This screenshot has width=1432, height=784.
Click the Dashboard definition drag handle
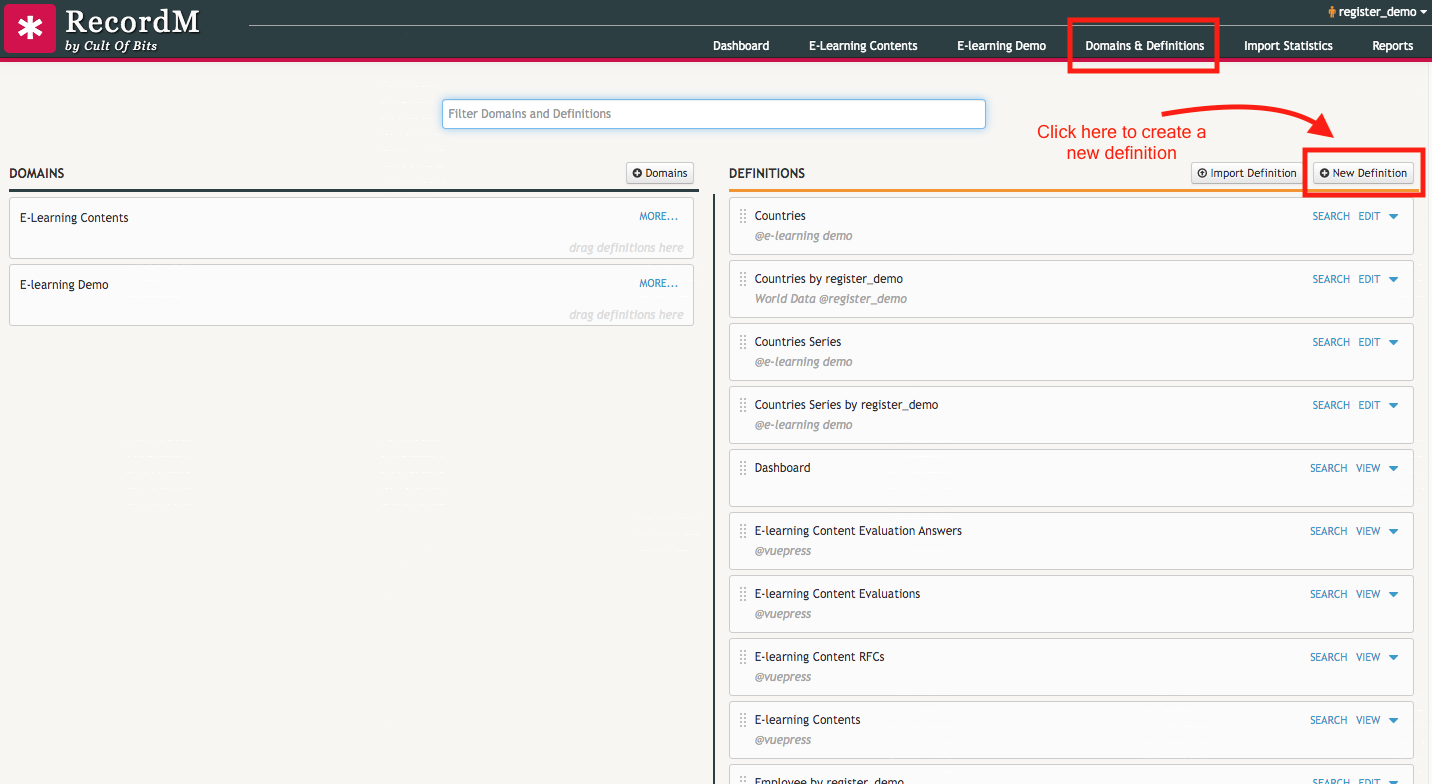(743, 468)
